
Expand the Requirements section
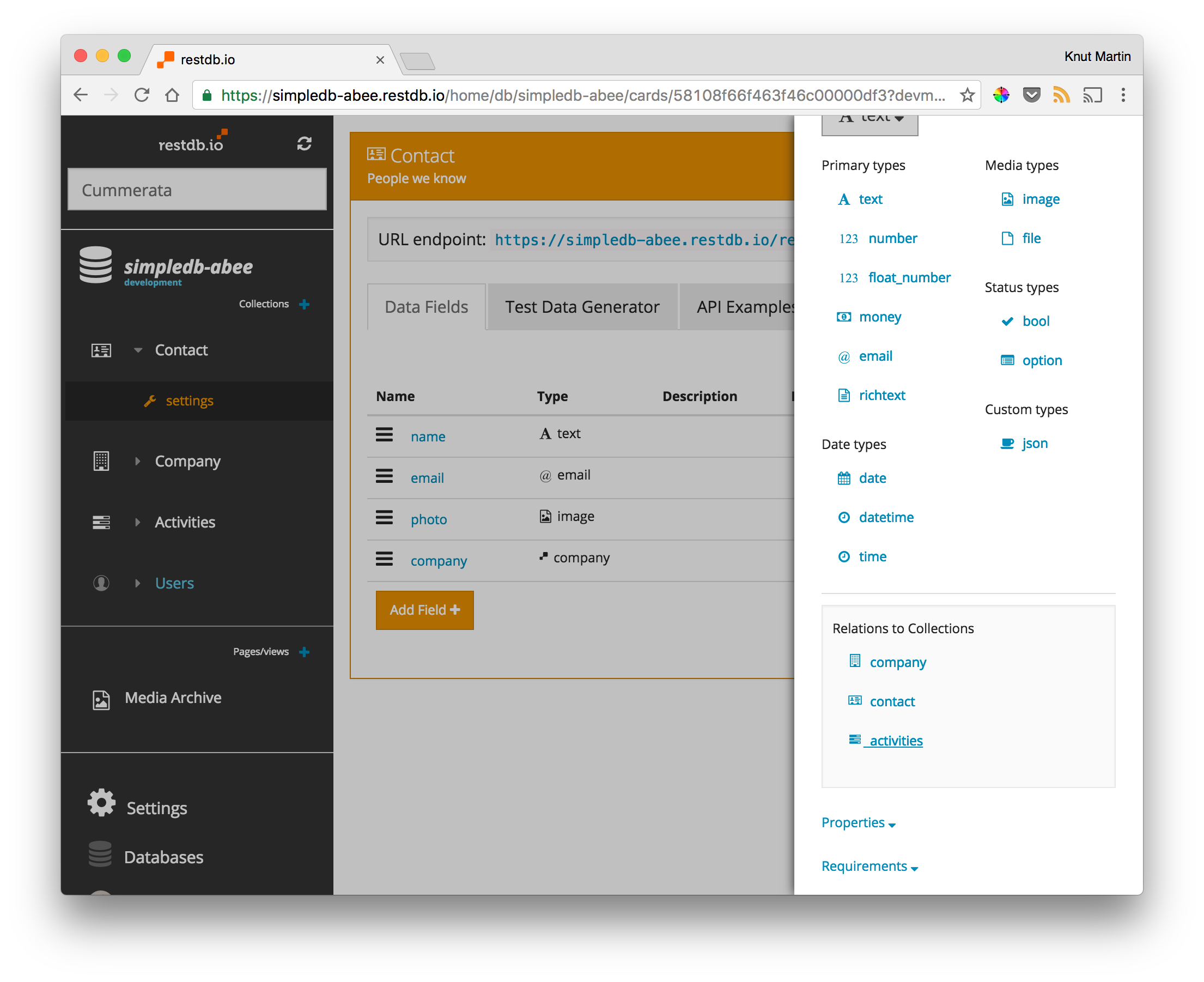pyautogui.click(x=869, y=866)
